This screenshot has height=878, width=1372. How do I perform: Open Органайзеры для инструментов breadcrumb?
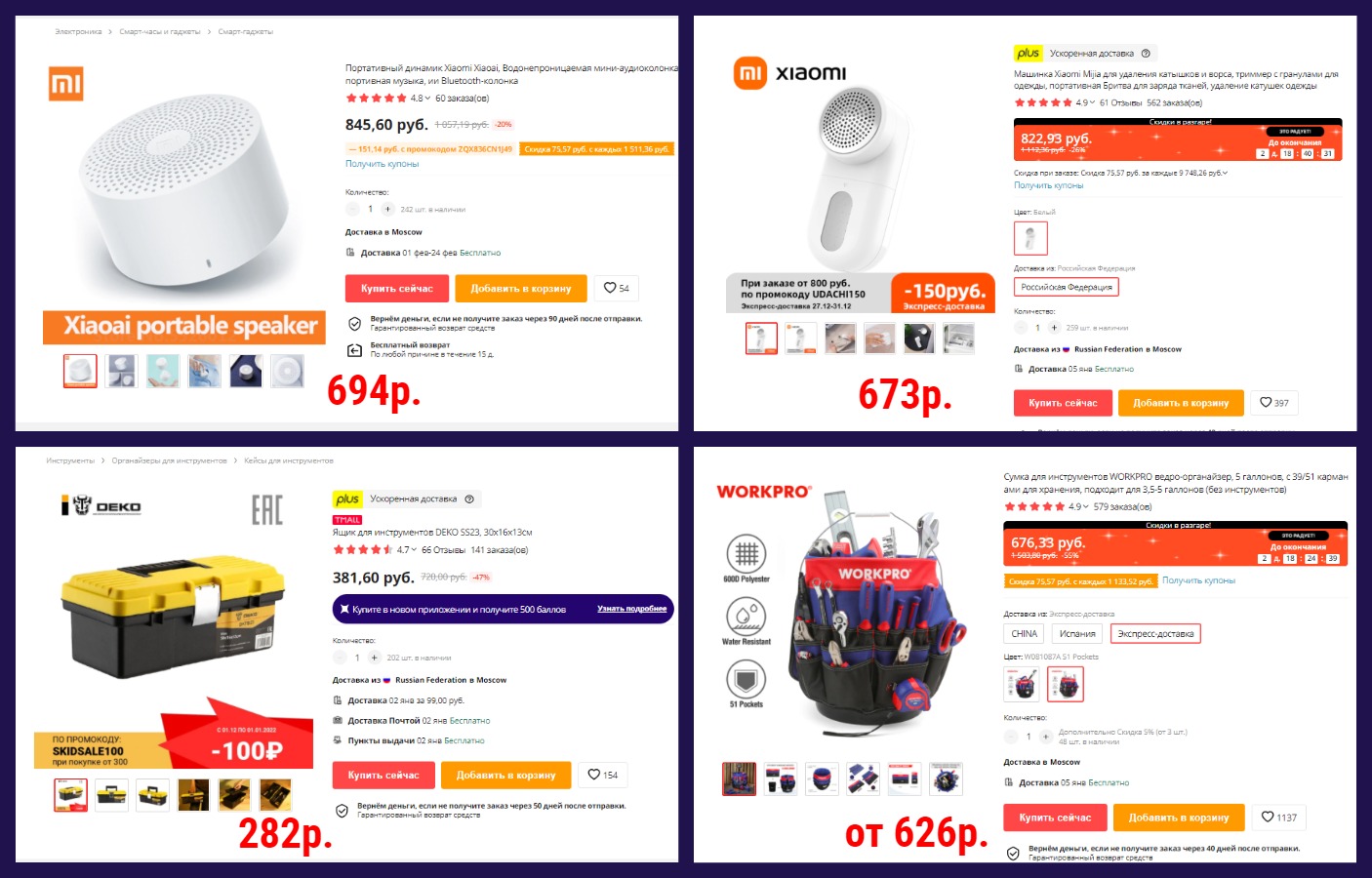click(x=169, y=460)
